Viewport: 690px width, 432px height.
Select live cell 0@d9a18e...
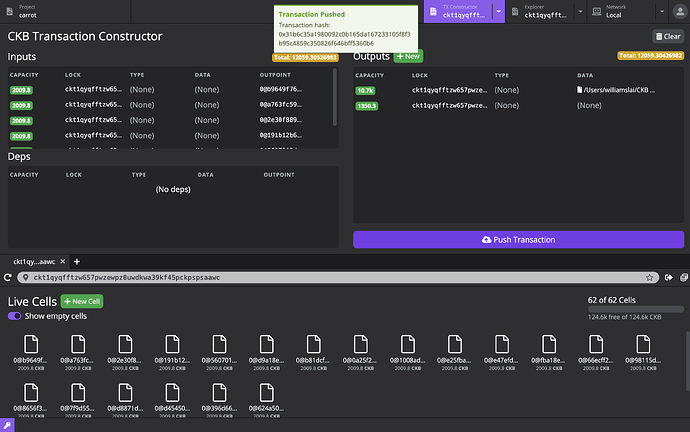pos(266,352)
